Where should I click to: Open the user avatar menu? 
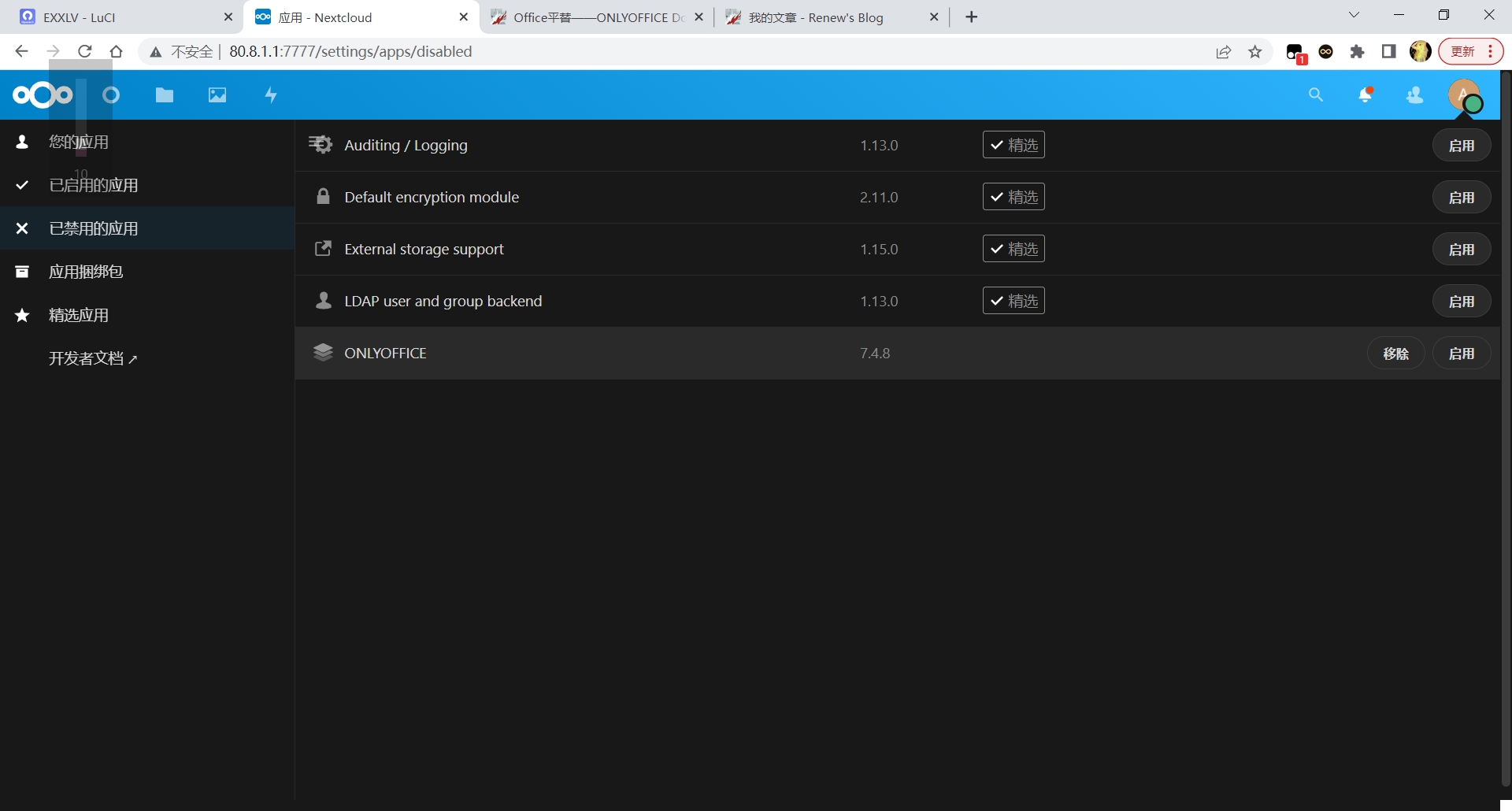pyautogui.click(x=1464, y=95)
